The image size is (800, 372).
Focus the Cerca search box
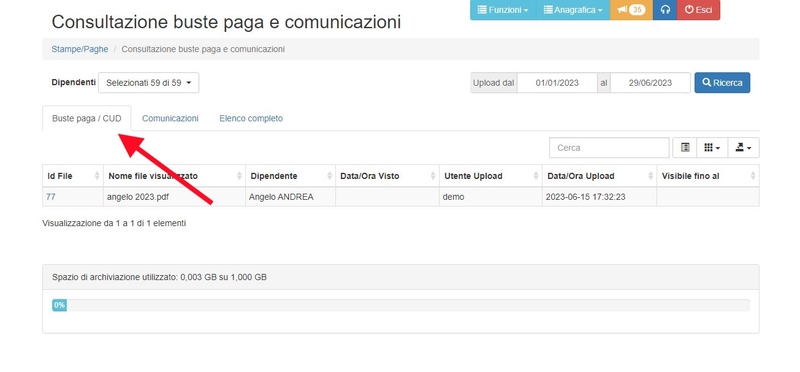point(609,147)
